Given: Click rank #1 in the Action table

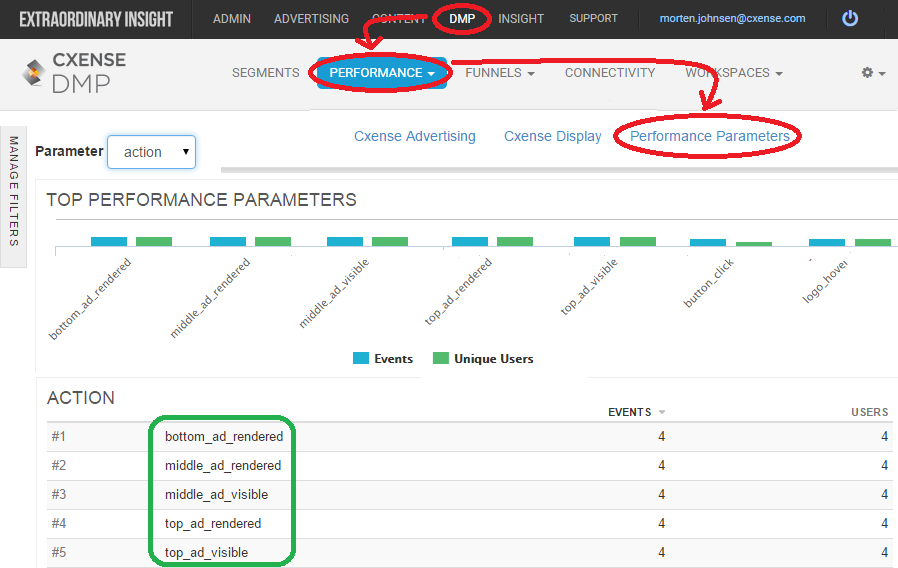Looking at the screenshot, I should (58, 437).
